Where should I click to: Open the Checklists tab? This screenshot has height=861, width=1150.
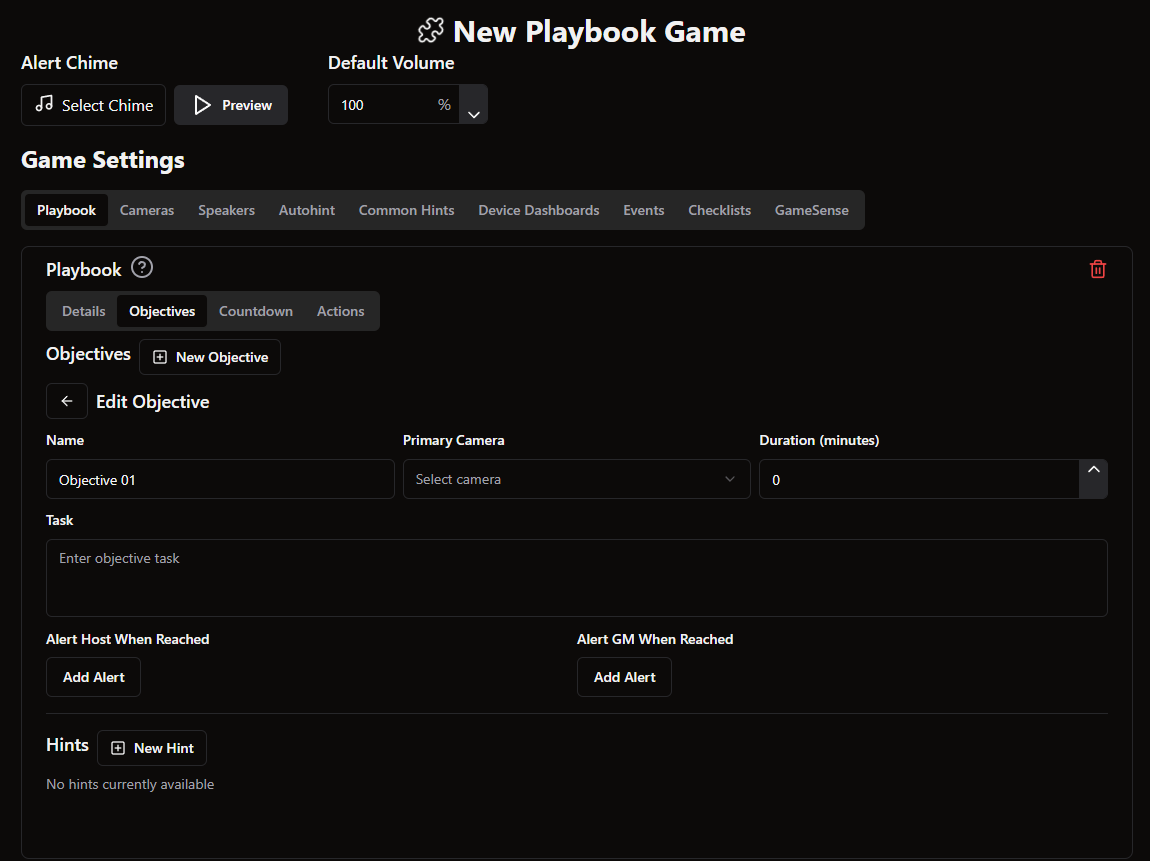pos(719,210)
